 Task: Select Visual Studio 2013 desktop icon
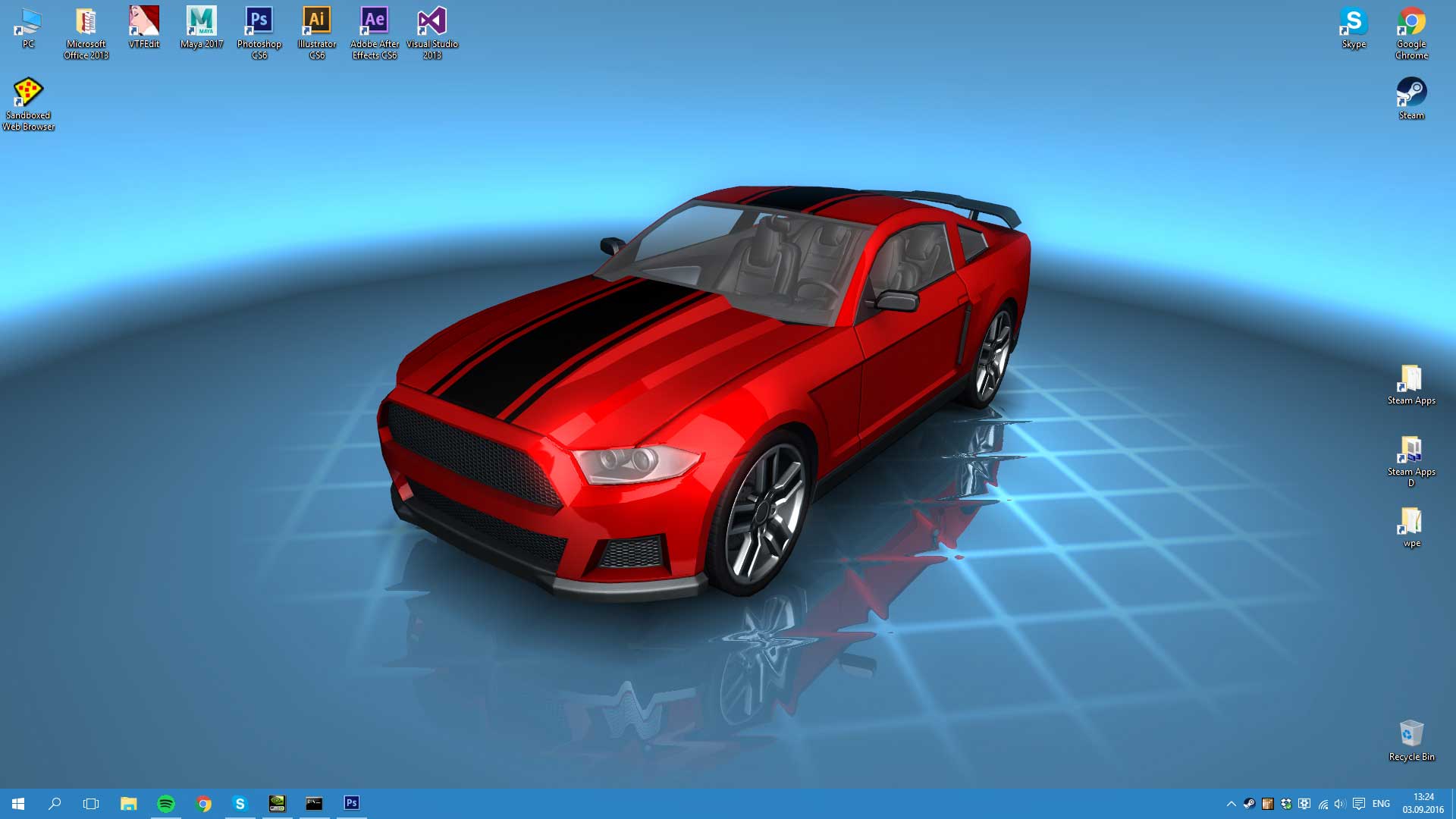coord(432,28)
